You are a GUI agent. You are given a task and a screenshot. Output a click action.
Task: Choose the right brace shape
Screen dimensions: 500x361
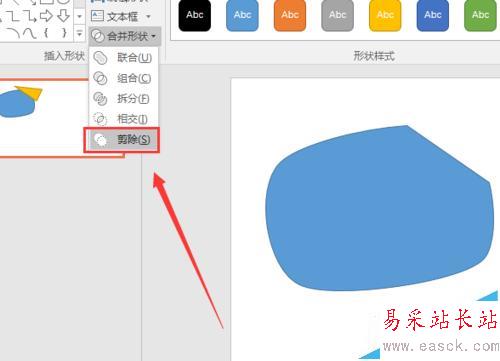64,33
